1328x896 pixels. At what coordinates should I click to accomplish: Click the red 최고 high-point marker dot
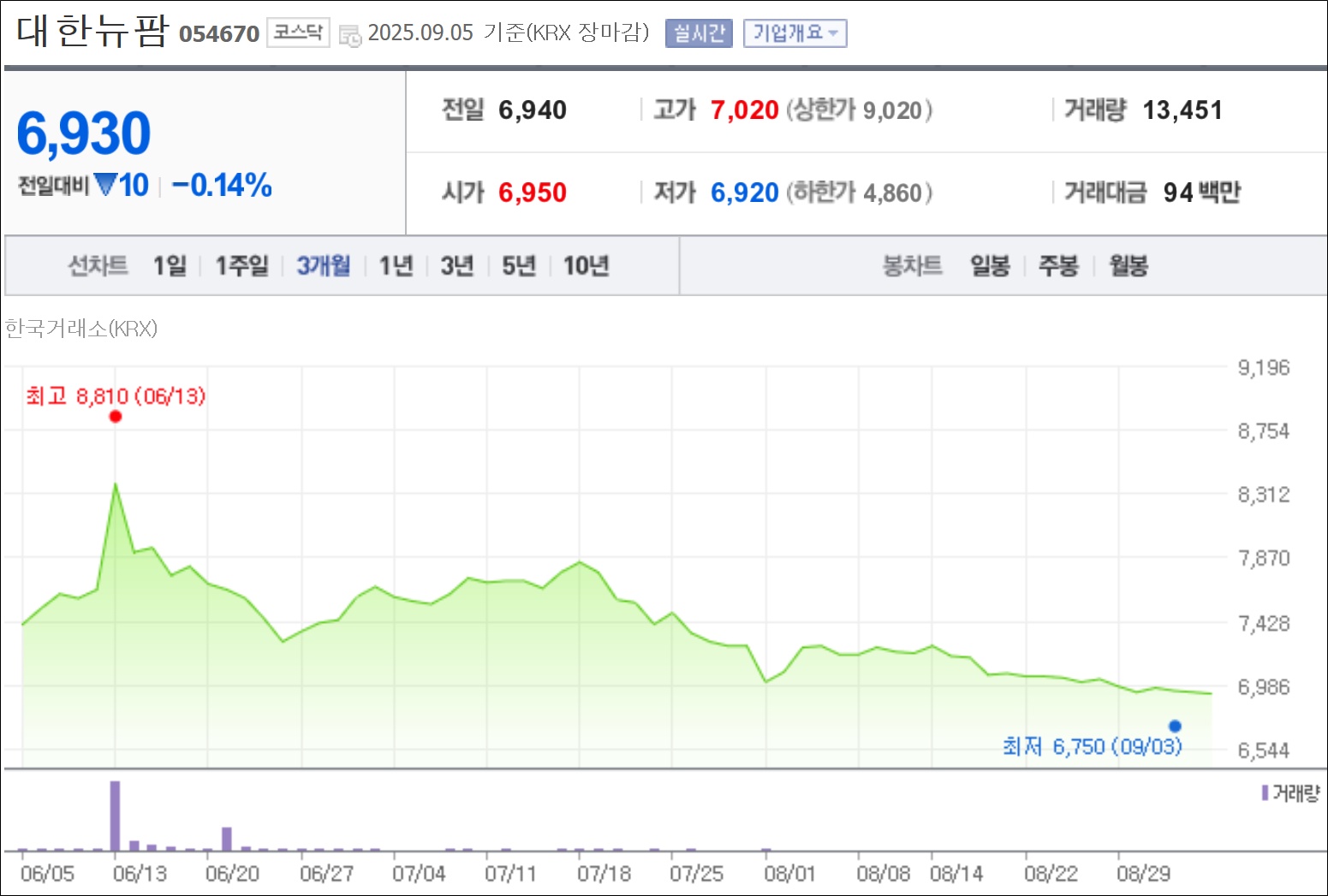(x=116, y=417)
